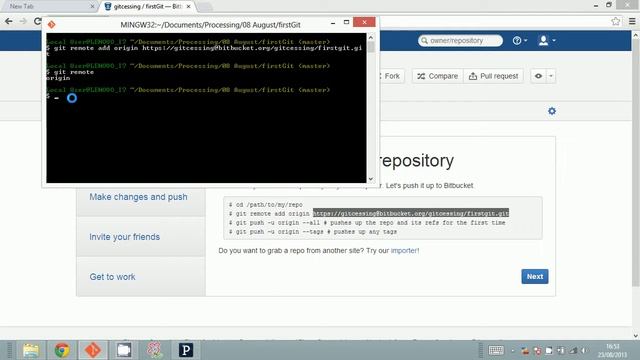Select Make changes and push step

(138, 197)
